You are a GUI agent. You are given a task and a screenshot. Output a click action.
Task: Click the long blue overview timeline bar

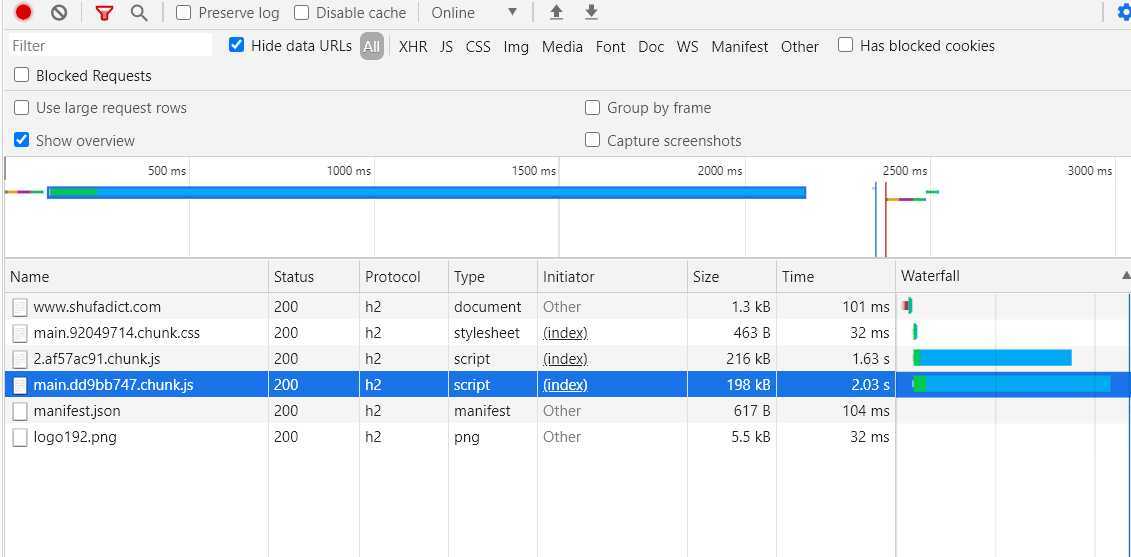coord(426,192)
